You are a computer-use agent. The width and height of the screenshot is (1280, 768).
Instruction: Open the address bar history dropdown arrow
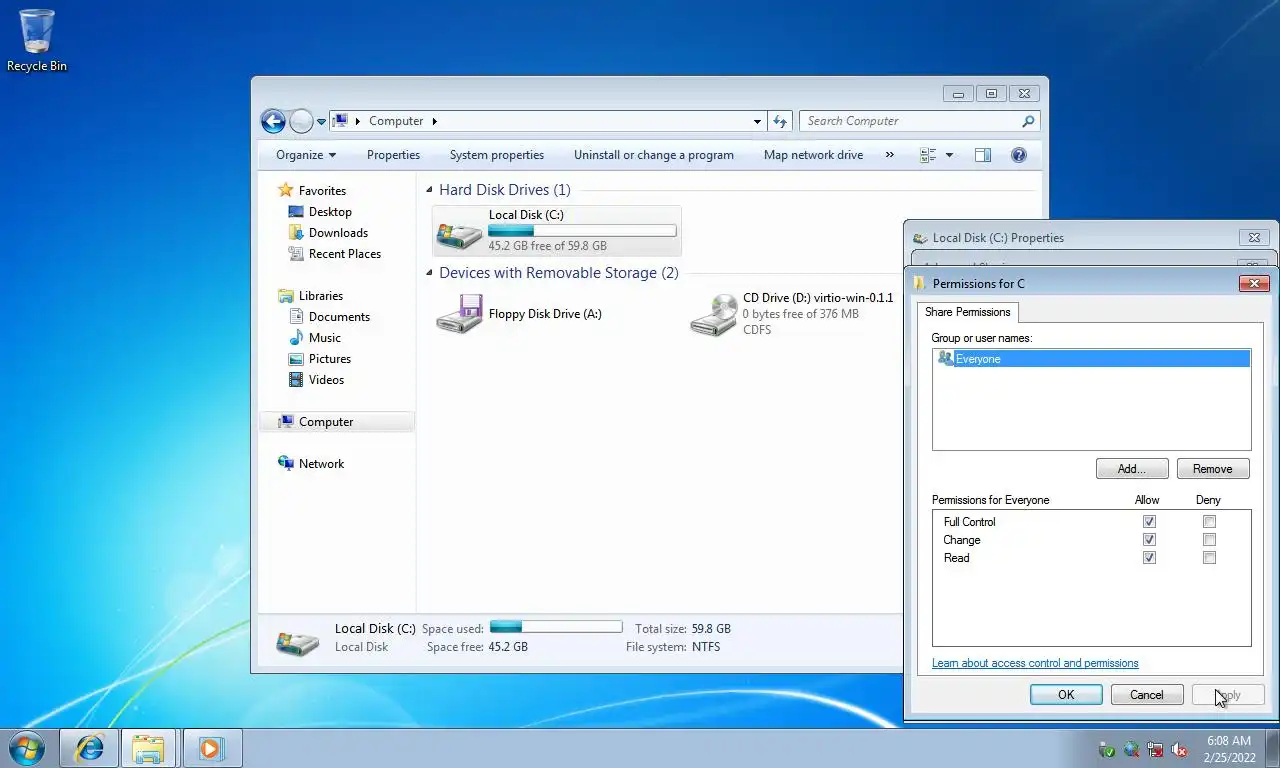click(757, 121)
